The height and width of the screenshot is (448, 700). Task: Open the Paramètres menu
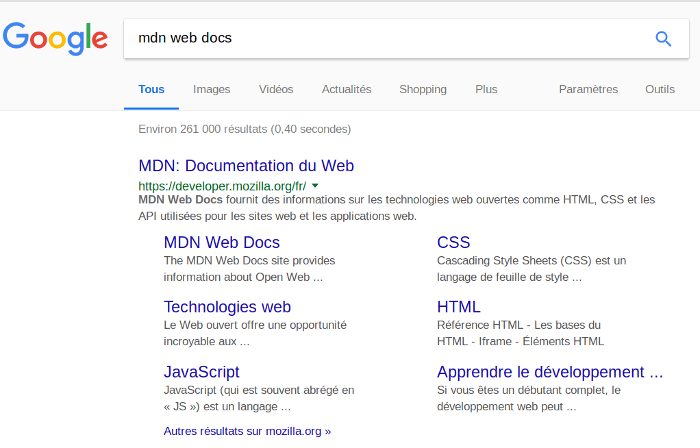point(588,89)
